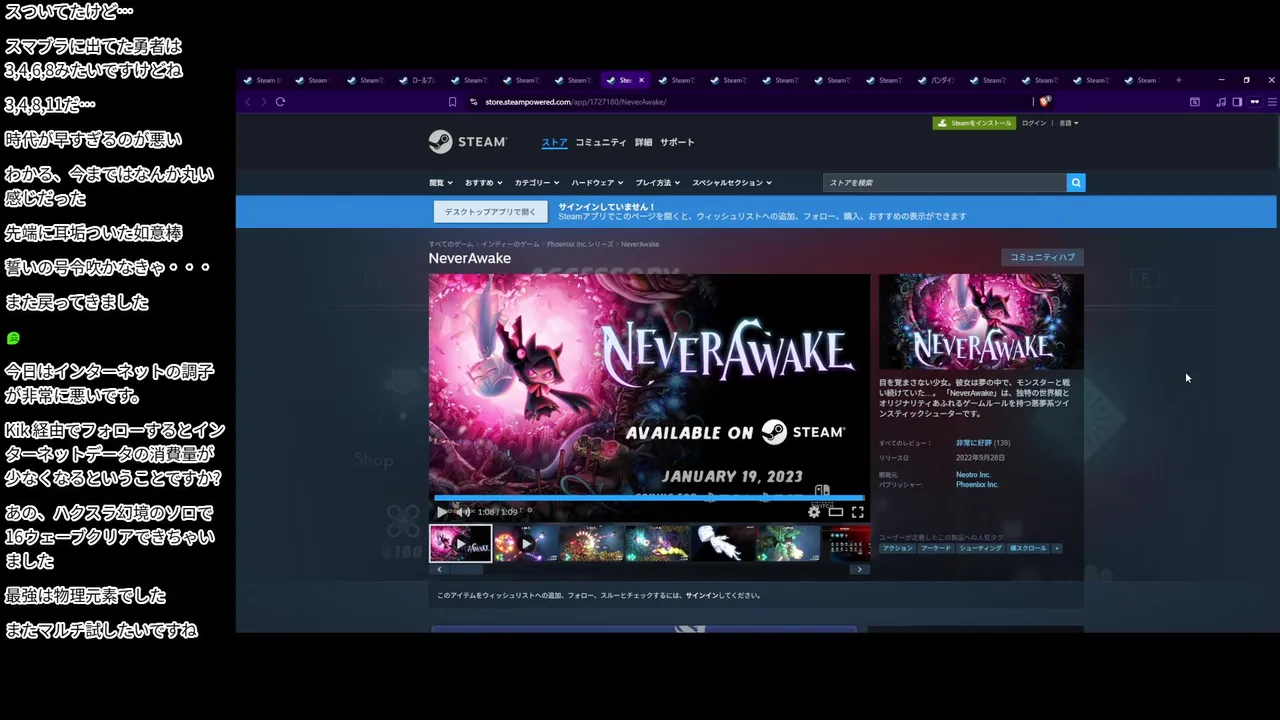This screenshot has height=720, width=1280.
Task: Open the 言語 language dropdown
Action: pyautogui.click(x=1068, y=123)
